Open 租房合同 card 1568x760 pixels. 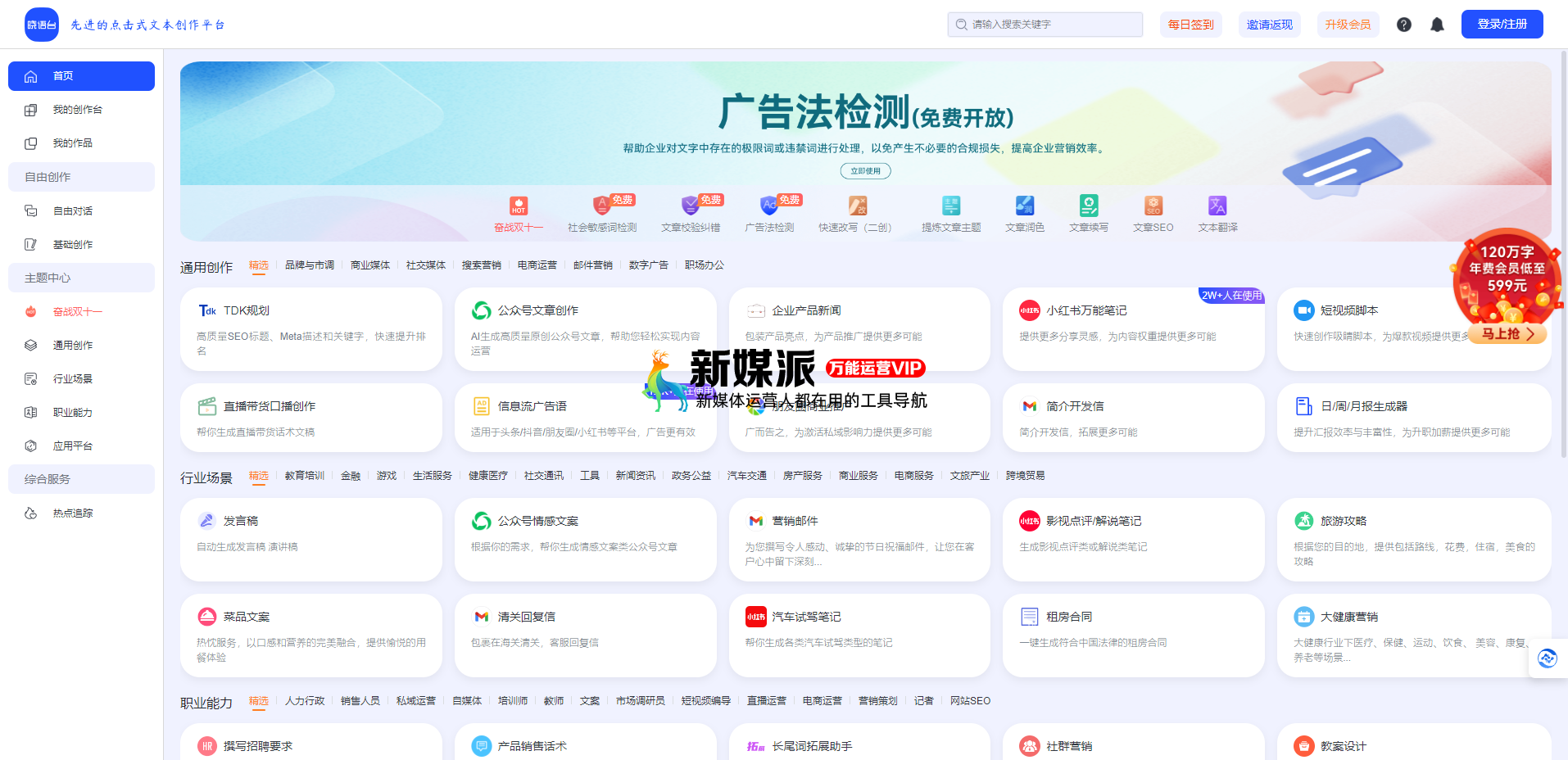1133,636
